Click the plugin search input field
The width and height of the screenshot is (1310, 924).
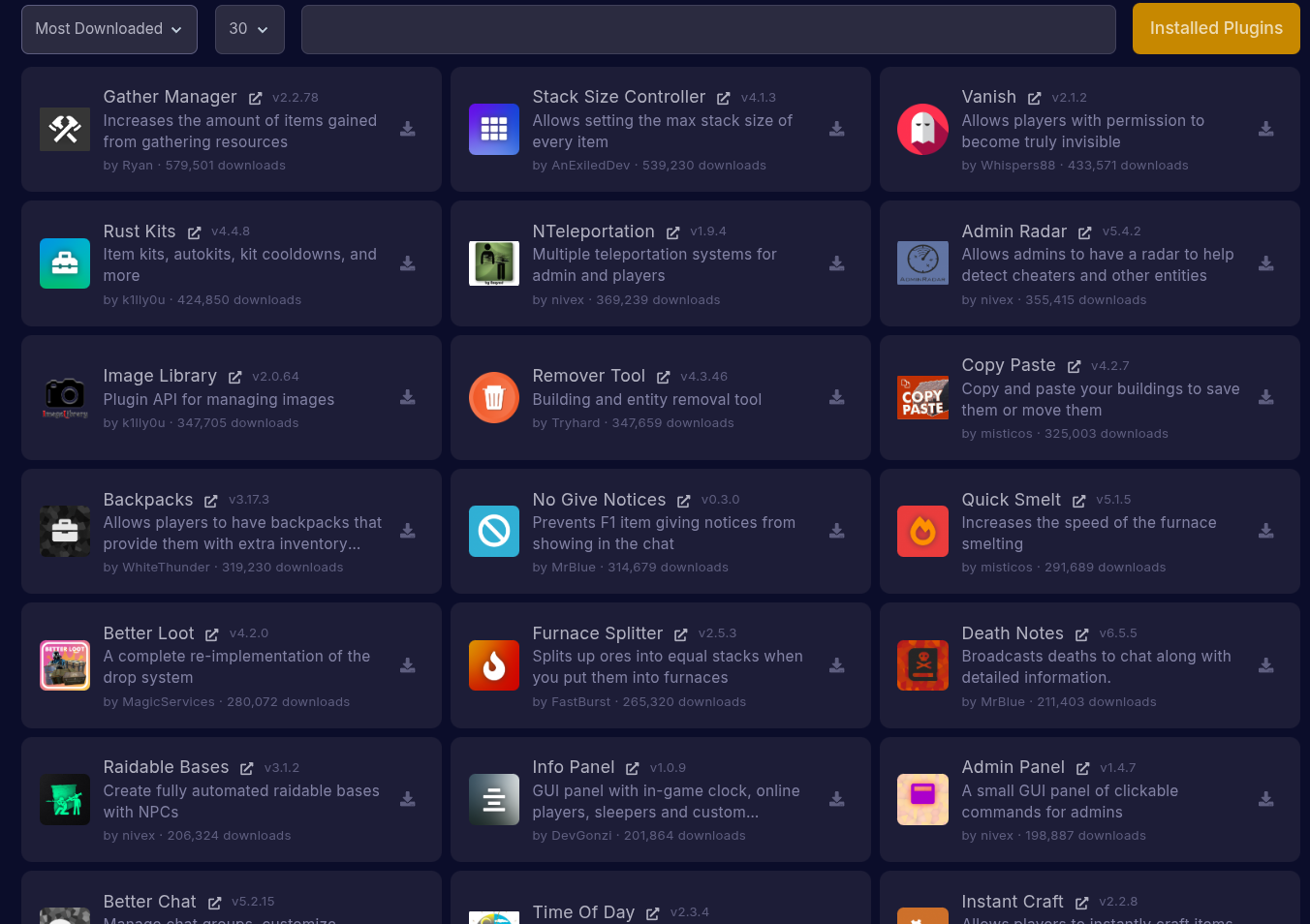[708, 29]
